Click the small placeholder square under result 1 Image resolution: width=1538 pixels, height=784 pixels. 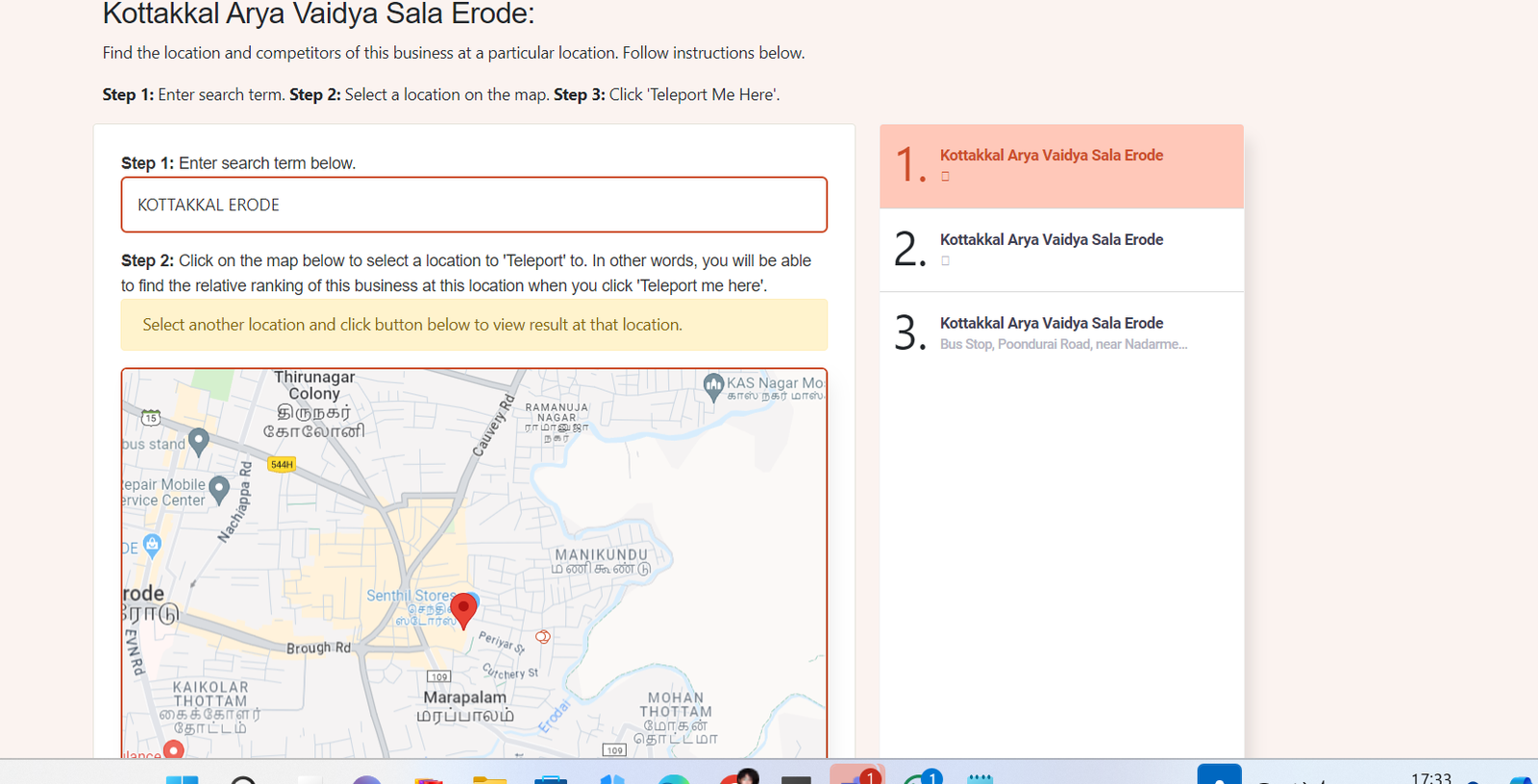(x=945, y=176)
